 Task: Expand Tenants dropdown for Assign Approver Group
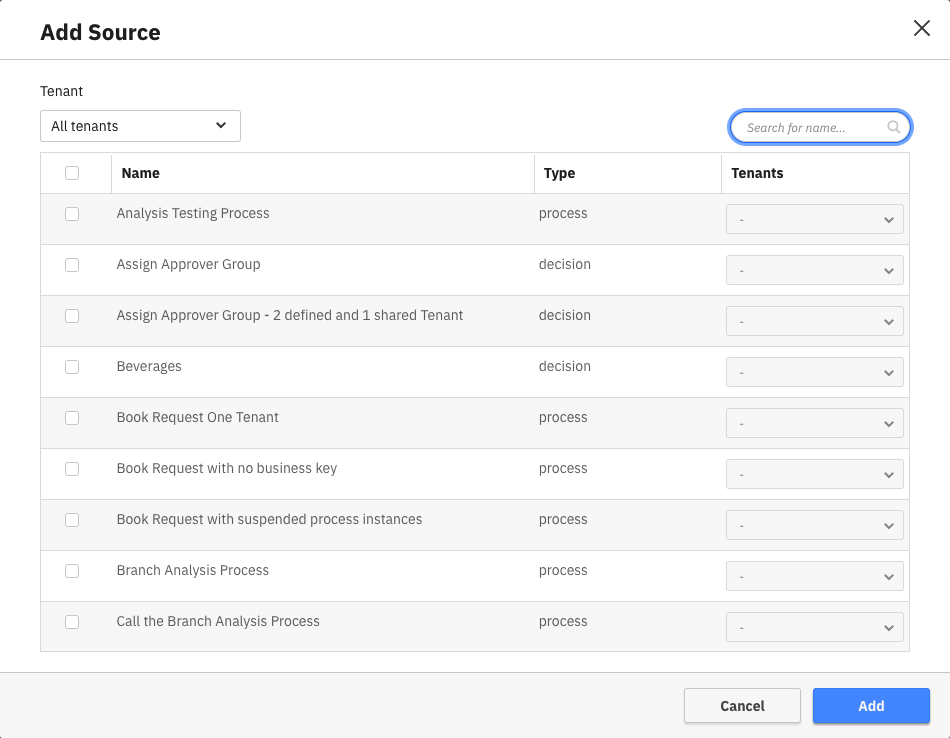814,270
